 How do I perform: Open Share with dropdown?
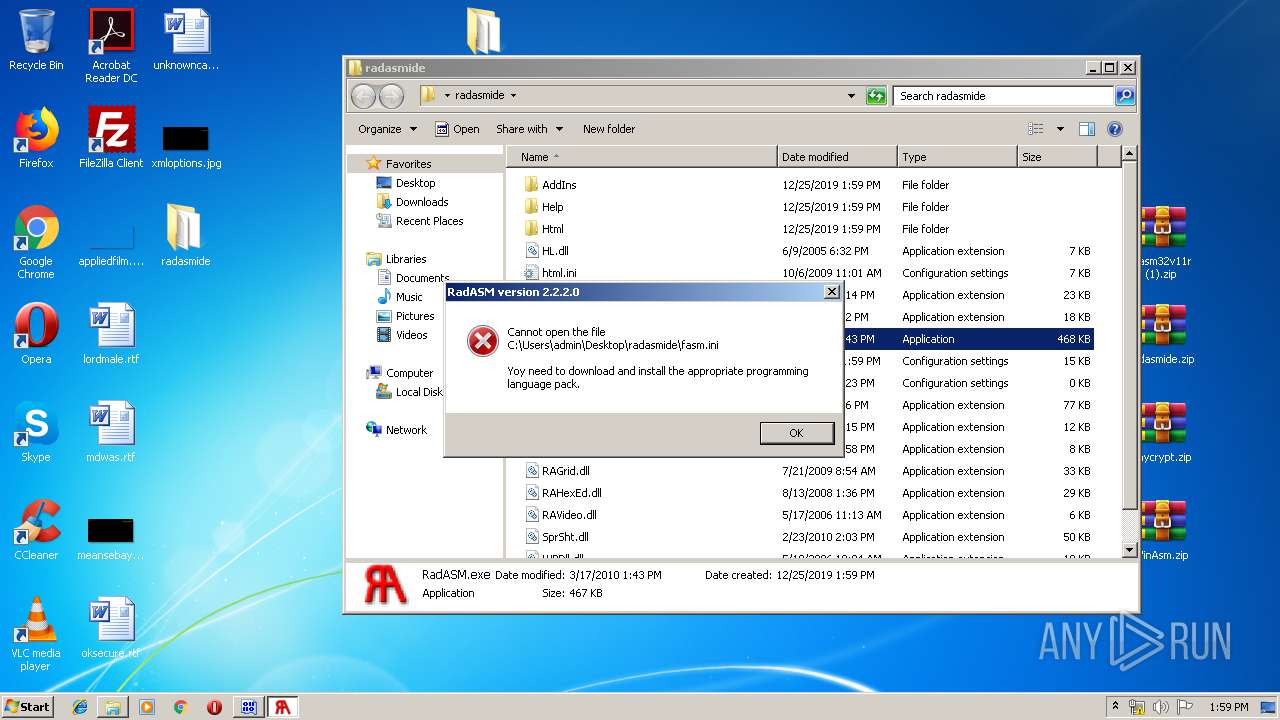(x=529, y=129)
